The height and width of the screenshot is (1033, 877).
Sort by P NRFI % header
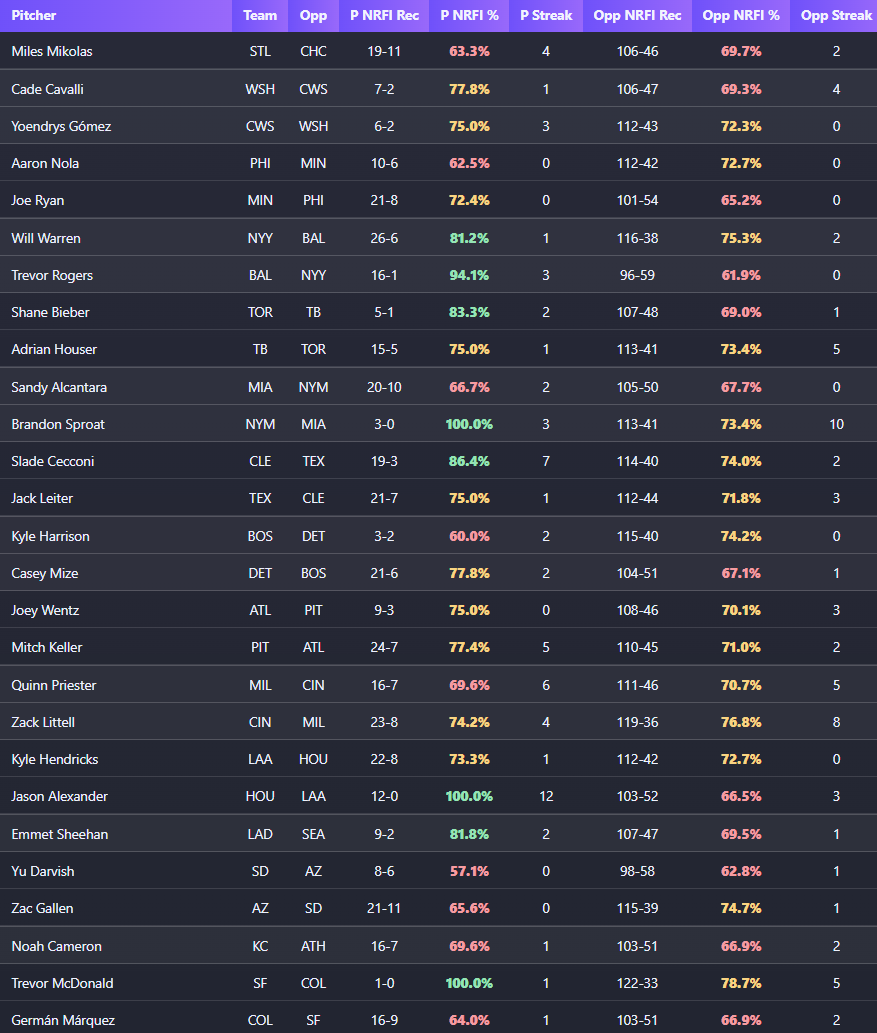(x=469, y=15)
